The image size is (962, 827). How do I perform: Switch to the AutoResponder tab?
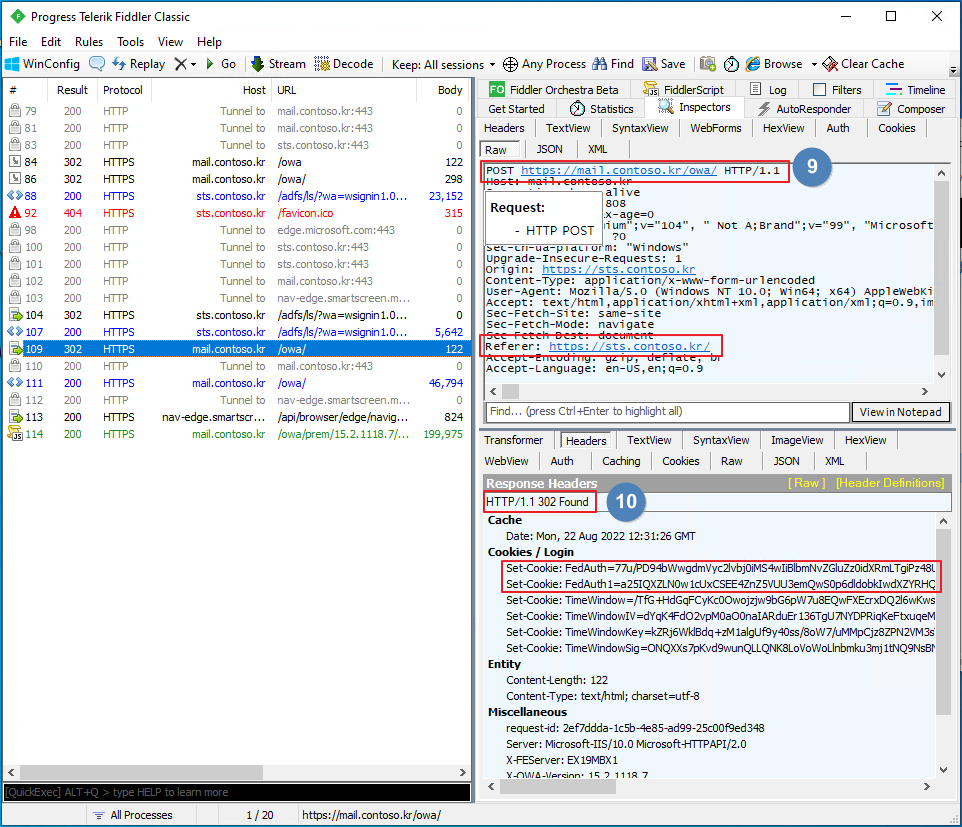pos(804,109)
